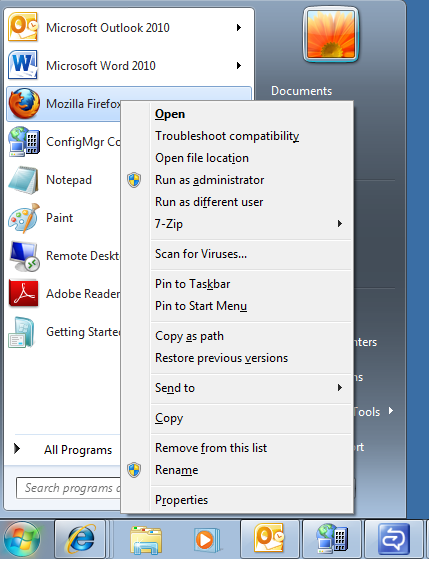Viewport: 429px width, 561px height.
Task: Expand the Word 2010 jump list arrow
Action: (x=239, y=65)
